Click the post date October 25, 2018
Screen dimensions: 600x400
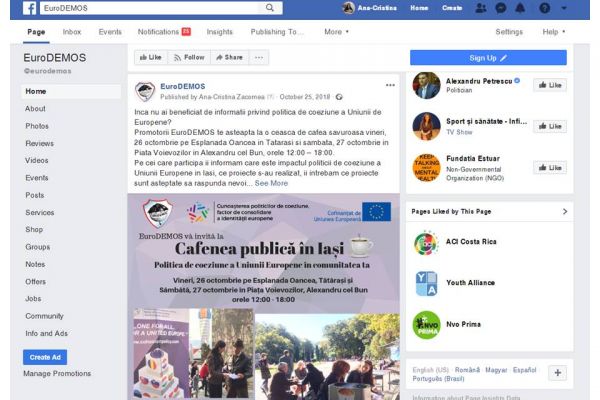click(x=305, y=97)
